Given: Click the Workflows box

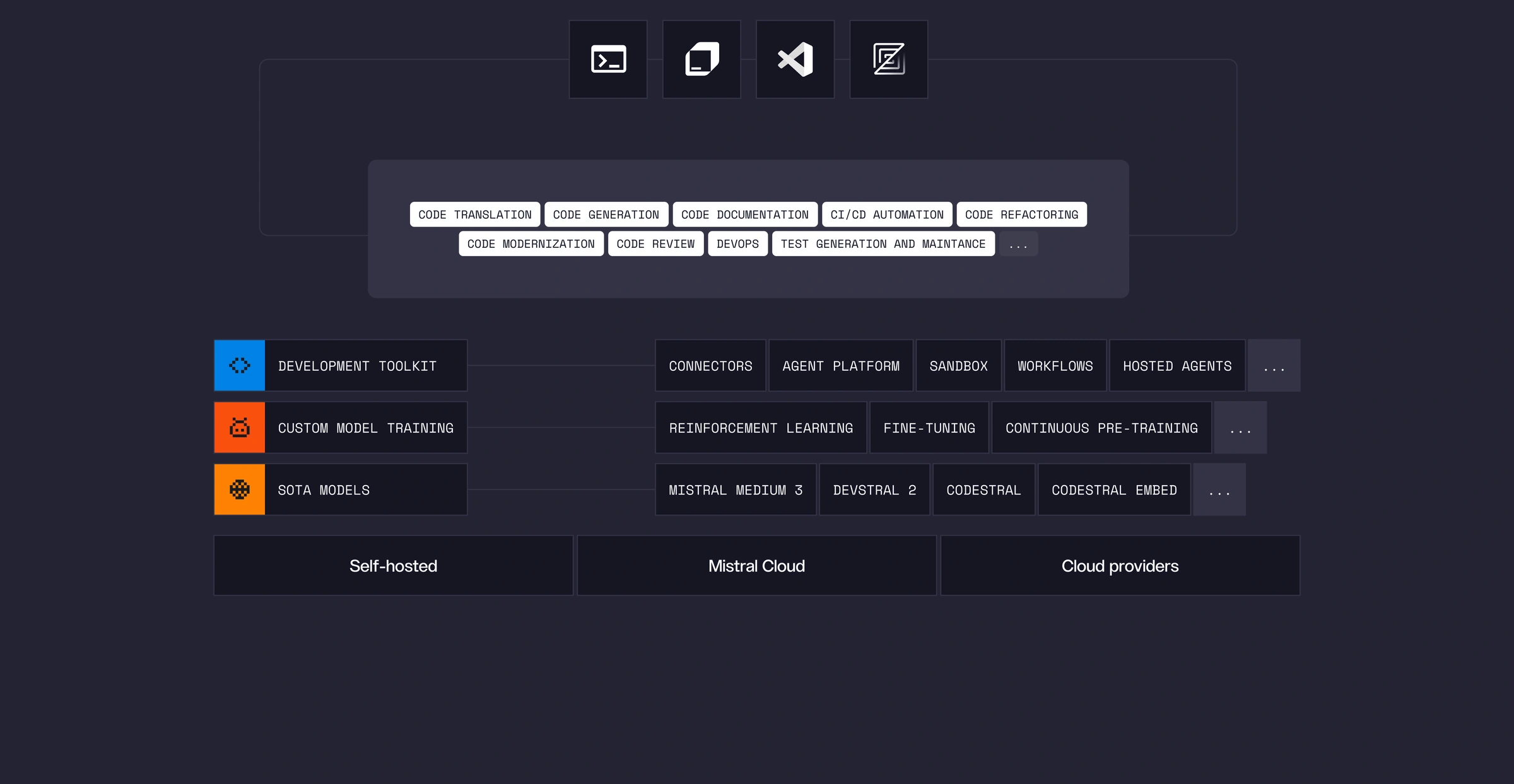Looking at the screenshot, I should click(x=1055, y=365).
